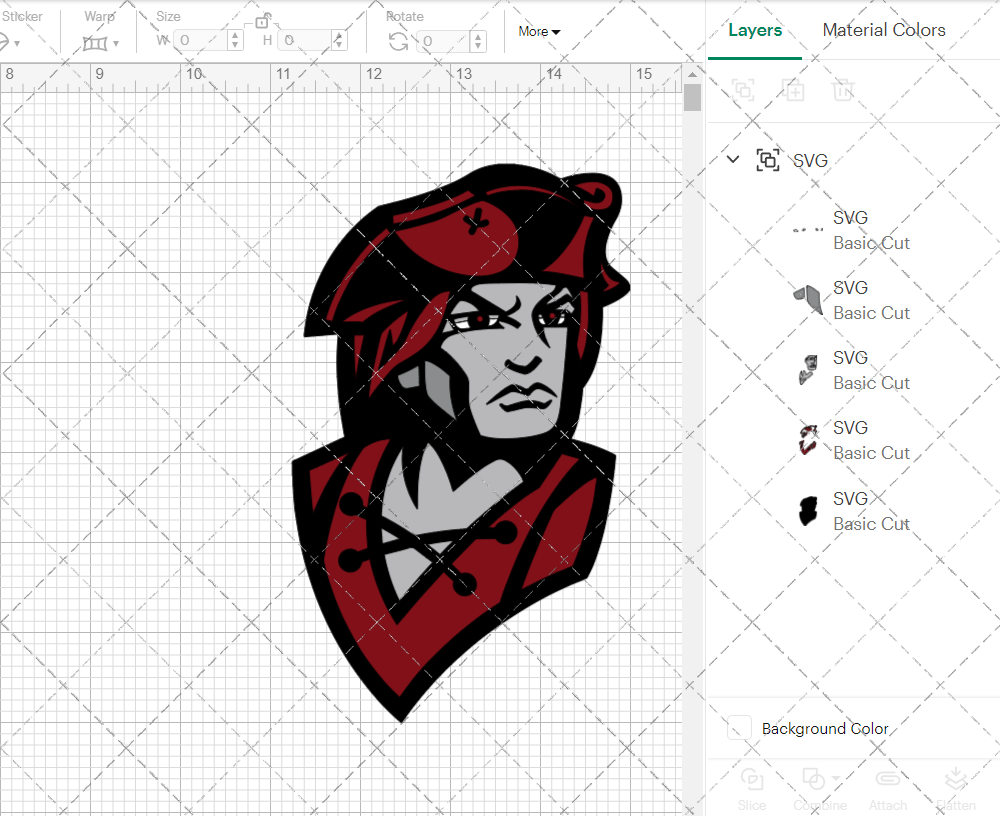Screen dimensions: 1000x816
Task: Click the Group icon in Layers panel
Action: (743, 90)
